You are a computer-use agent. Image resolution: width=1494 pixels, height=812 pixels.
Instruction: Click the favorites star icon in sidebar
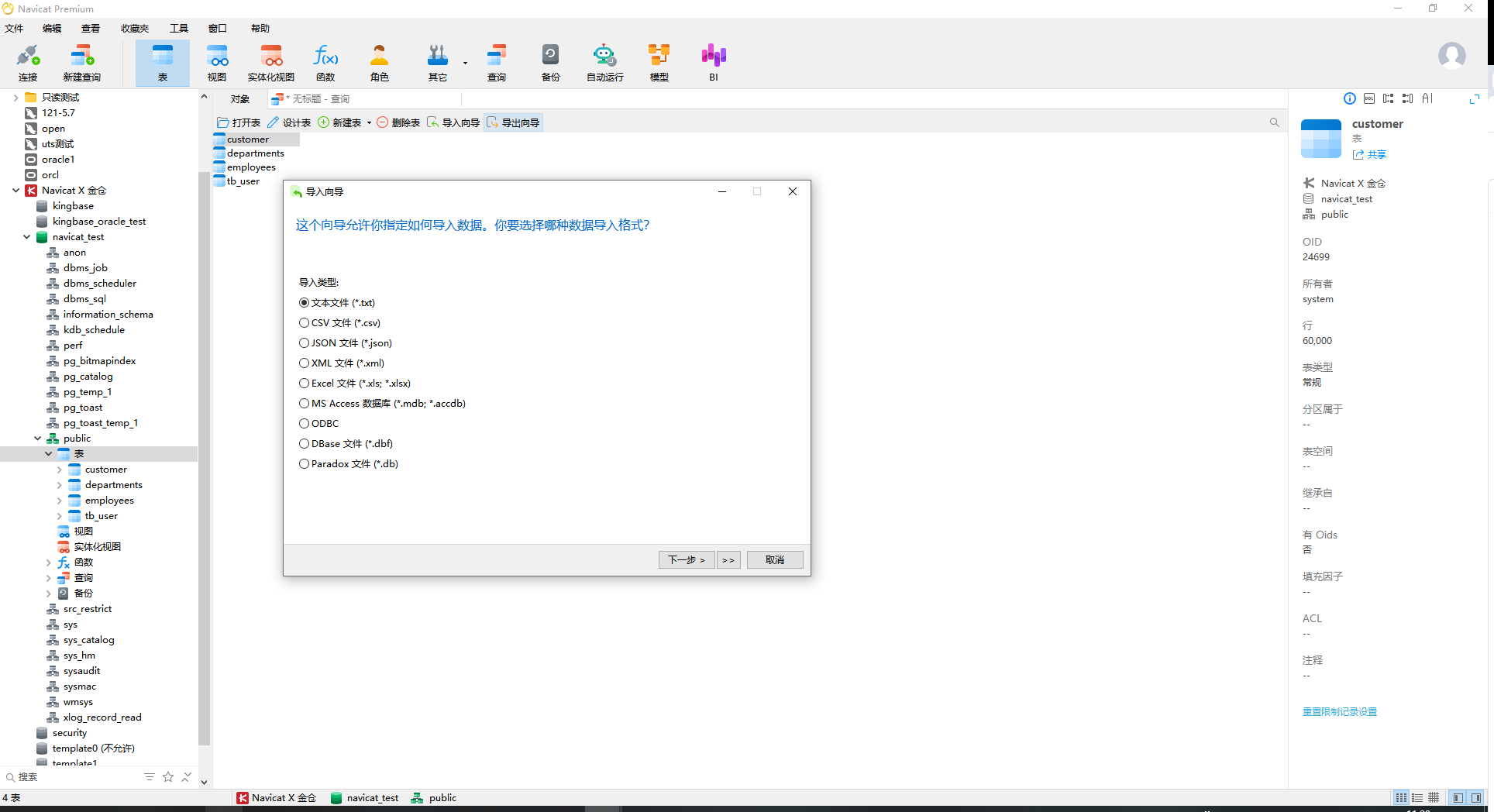[x=168, y=776]
